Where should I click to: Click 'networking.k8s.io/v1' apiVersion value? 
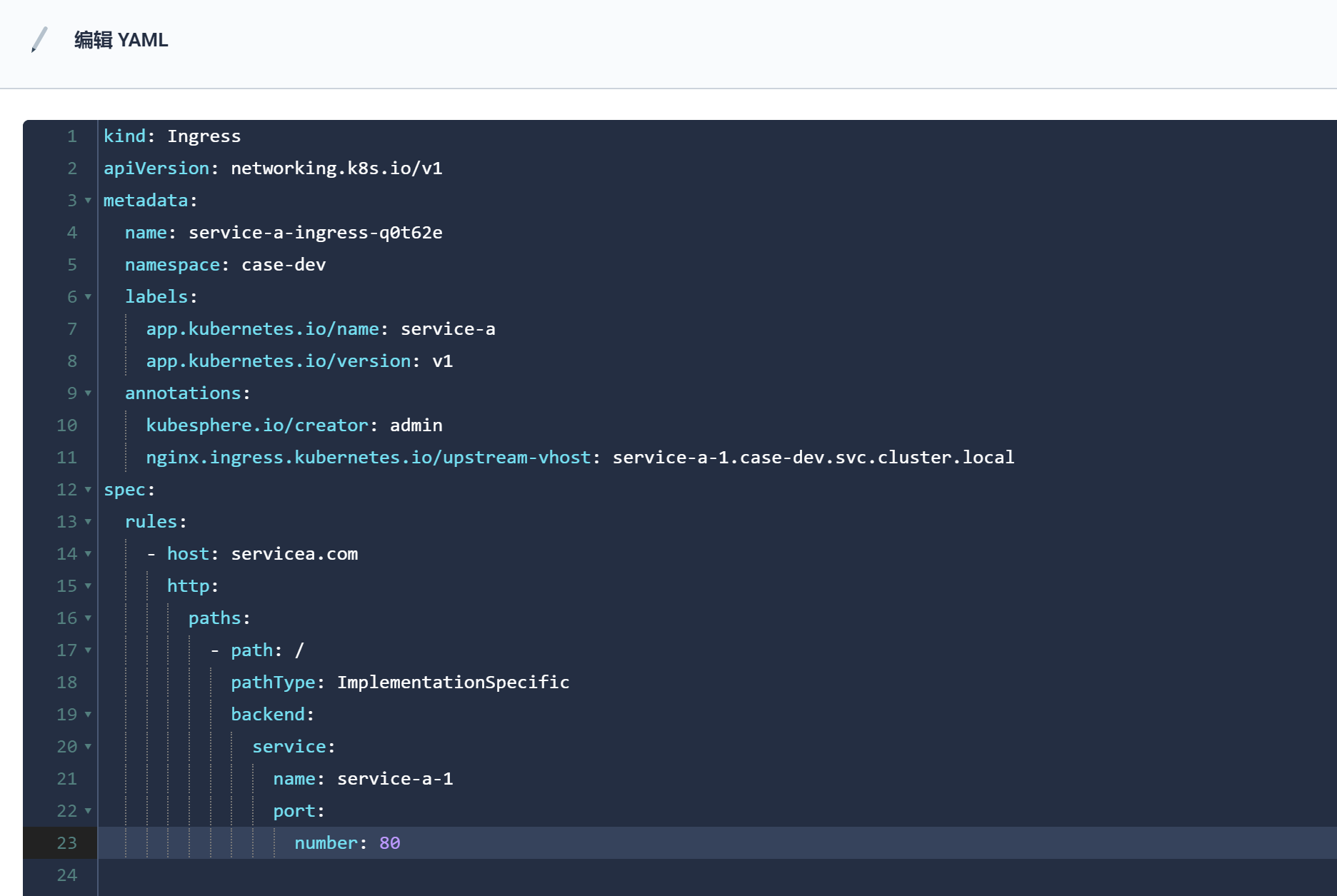pyautogui.click(x=336, y=168)
